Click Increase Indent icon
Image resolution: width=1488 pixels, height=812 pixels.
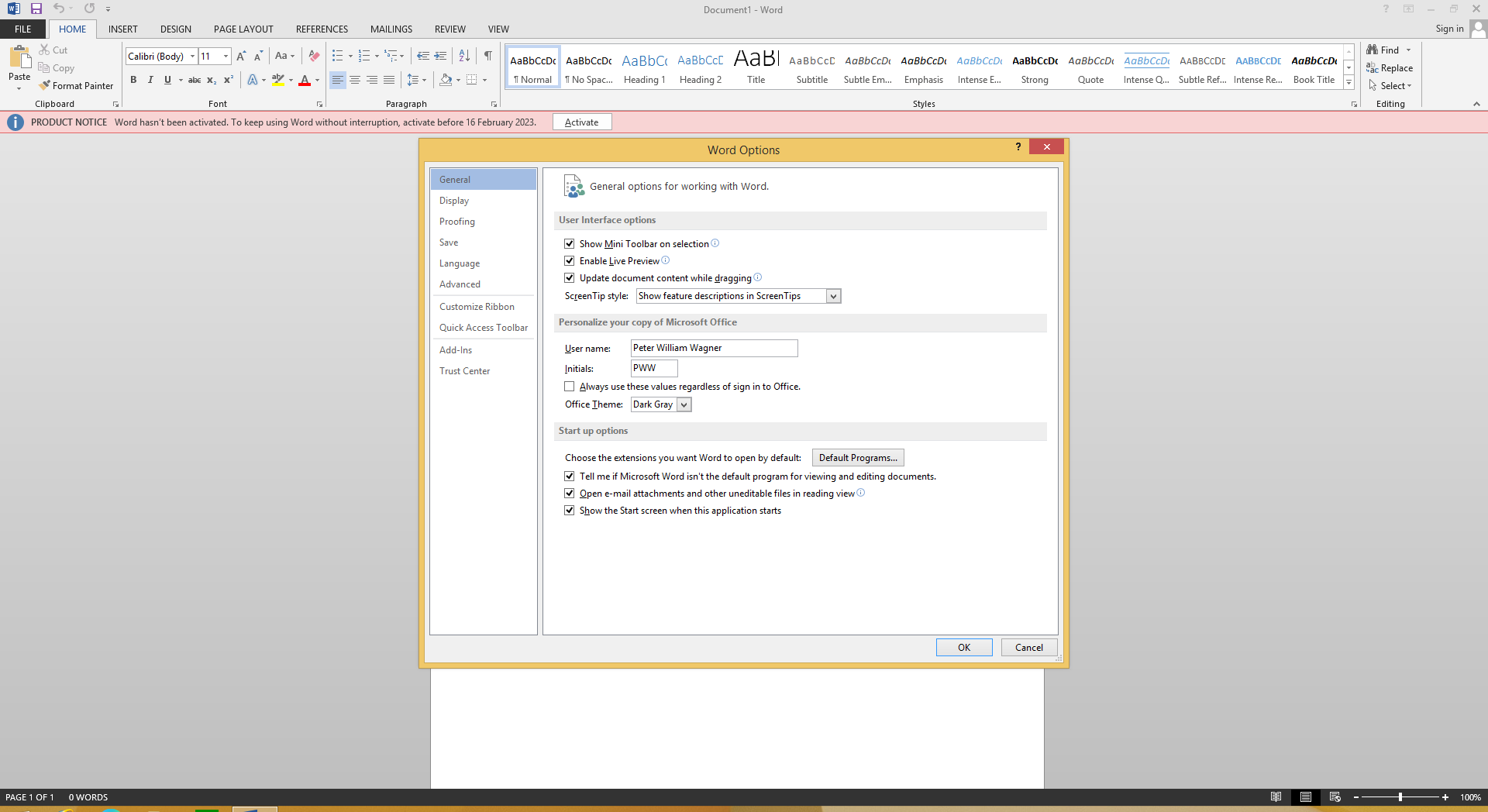point(440,56)
